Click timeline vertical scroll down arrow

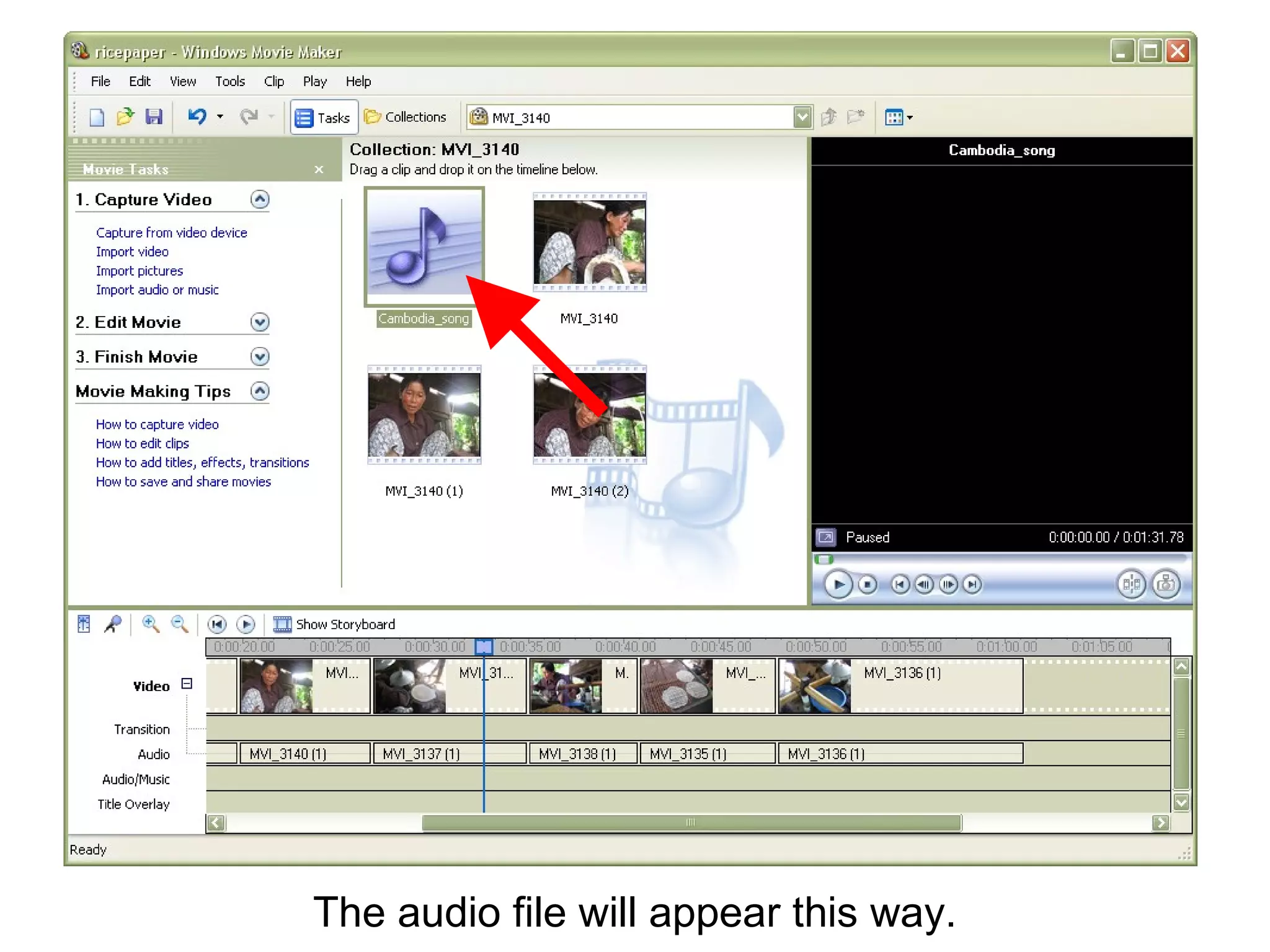click(1181, 802)
